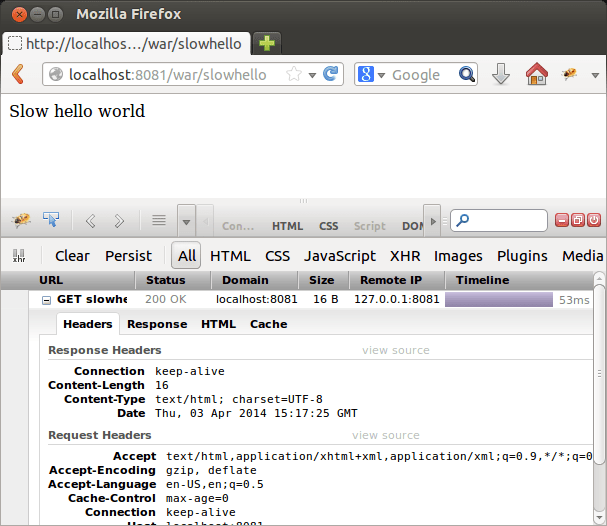Image resolution: width=607 pixels, height=526 pixels.
Task: Activate the element inspector tool
Action: point(51,220)
